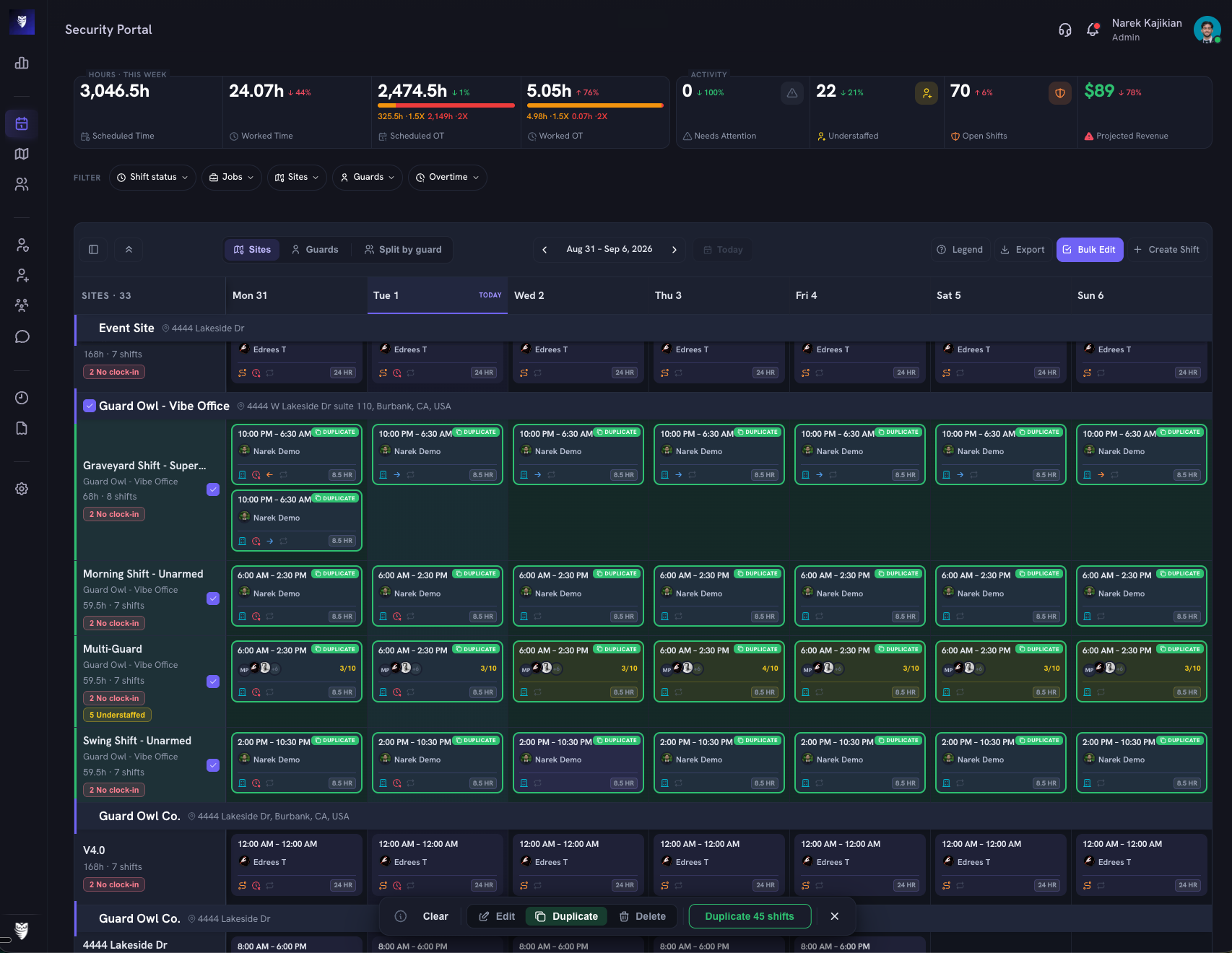The height and width of the screenshot is (953, 1232).
Task: Go to previous week arrow
Action: click(x=545, y=250)
